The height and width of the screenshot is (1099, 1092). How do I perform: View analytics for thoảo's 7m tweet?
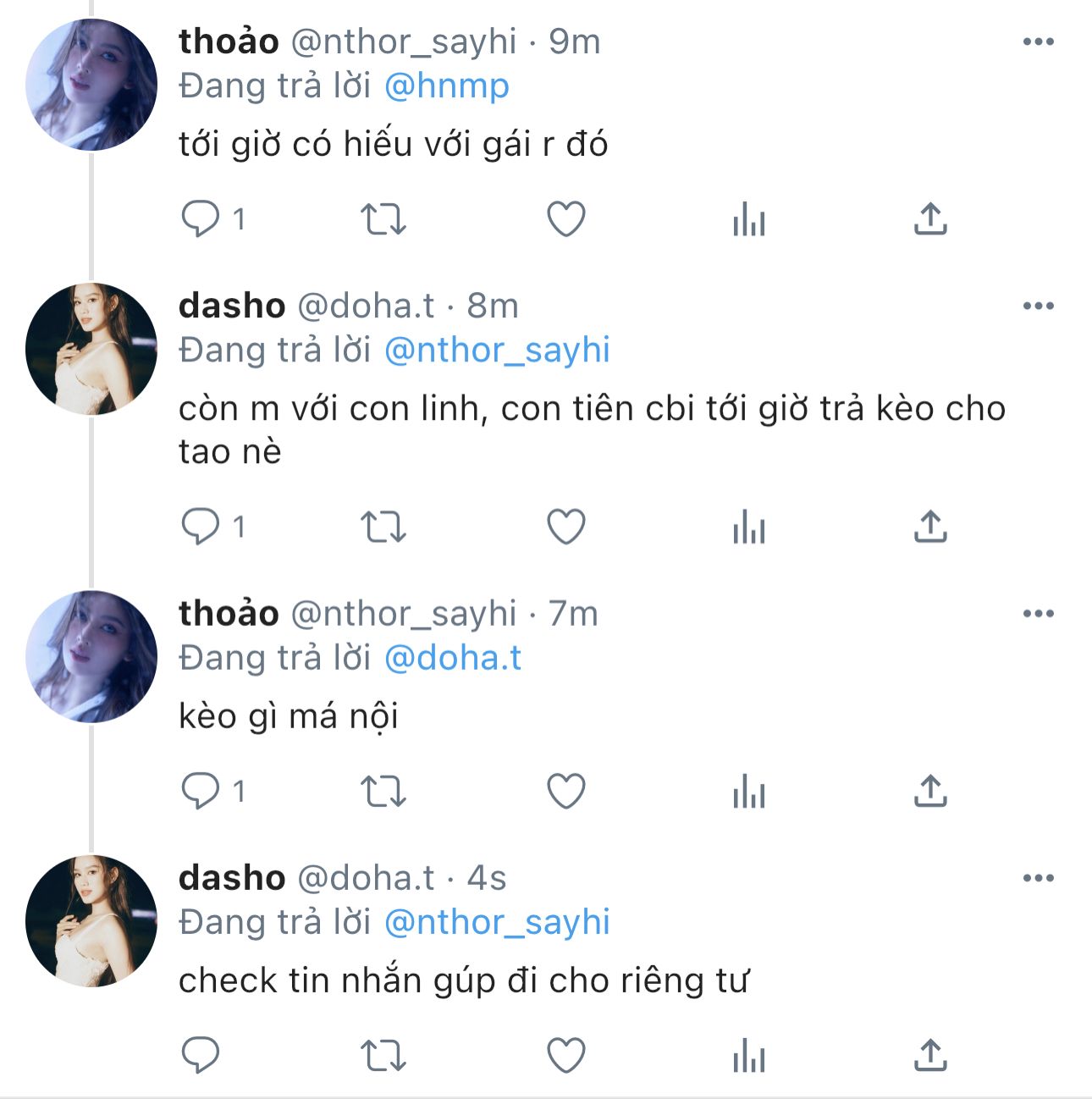coord(749,792)
